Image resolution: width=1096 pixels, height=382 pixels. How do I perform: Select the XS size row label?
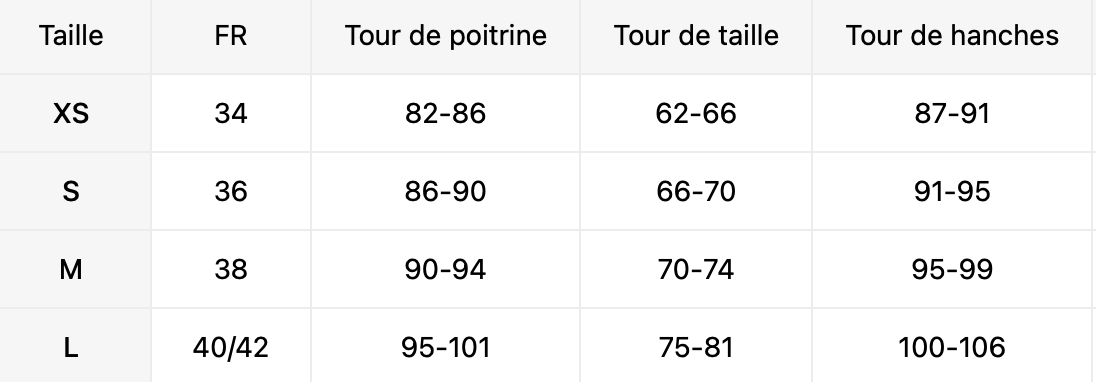[71, 113]
